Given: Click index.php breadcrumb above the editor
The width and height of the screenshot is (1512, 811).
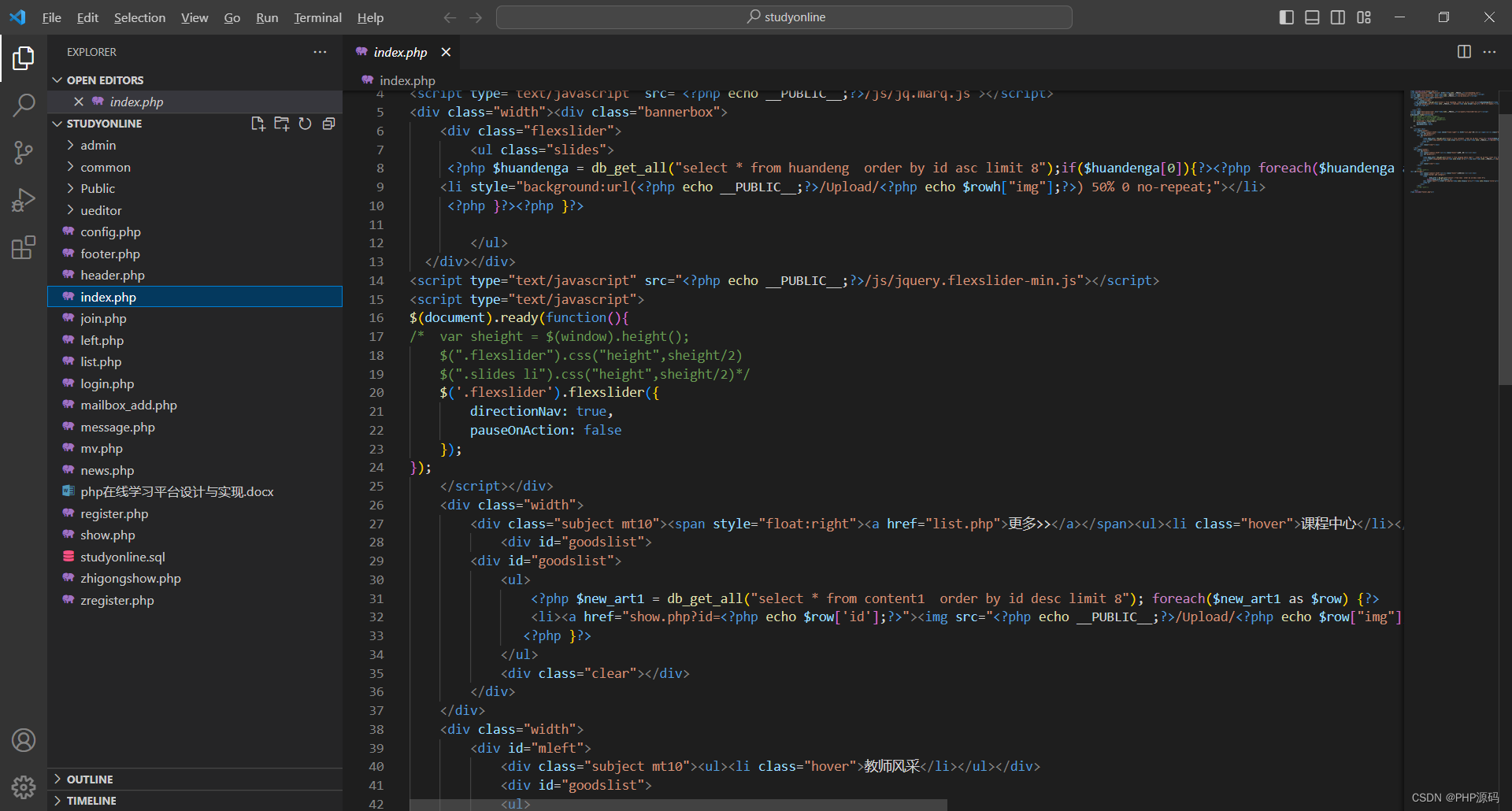Looking at the screenshot, I should point(407,80).
